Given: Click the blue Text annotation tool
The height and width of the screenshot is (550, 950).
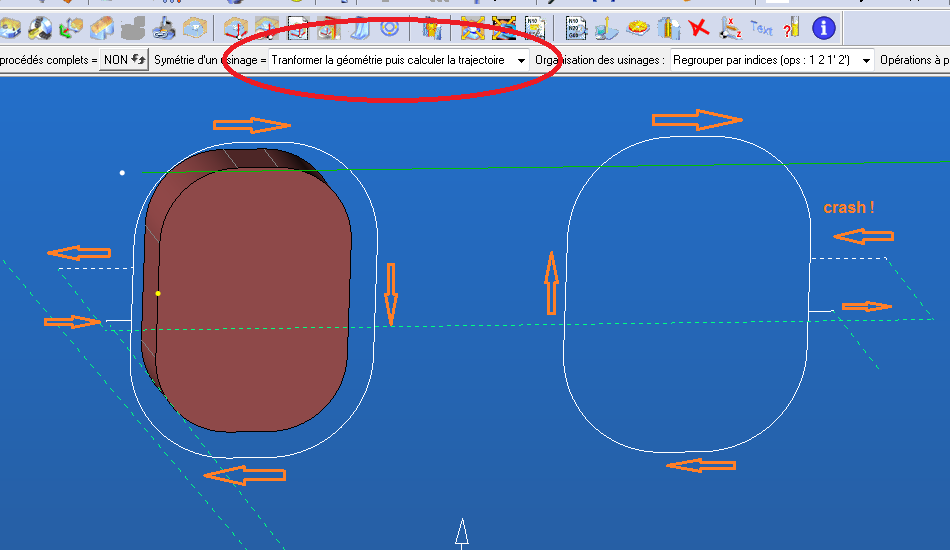Looking at the screenshot, I should [x=762, y=28].
